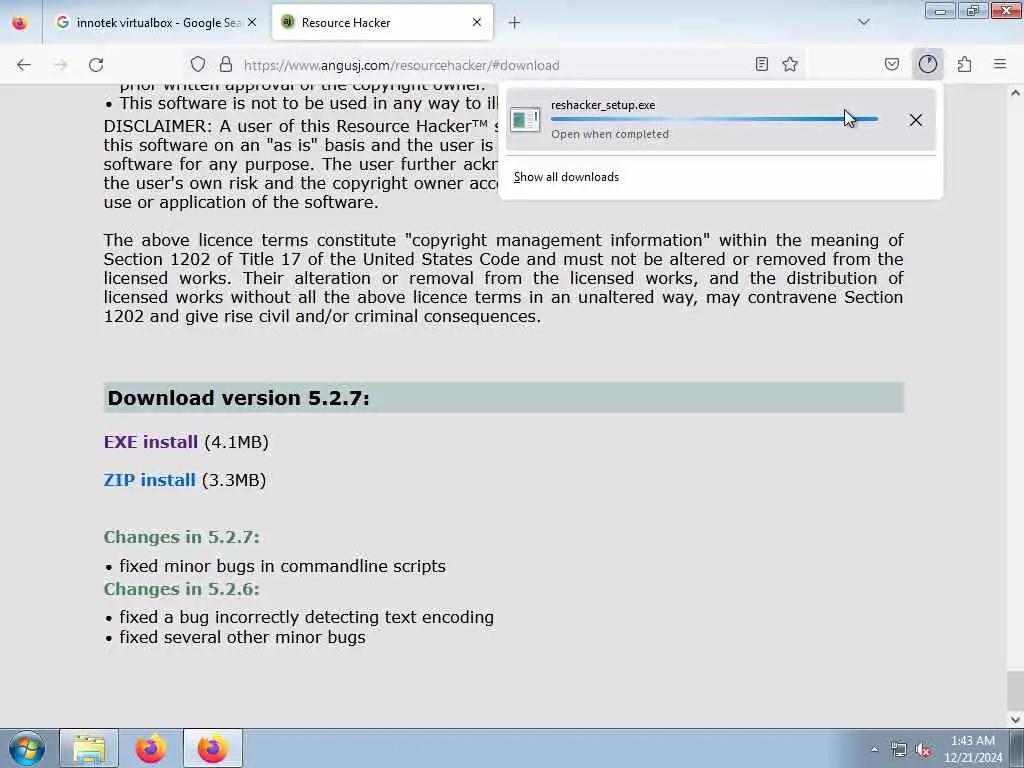This screenshot has height=768, width=1024.
Task: Close the Google Search tab
Action: pos(252,22)
